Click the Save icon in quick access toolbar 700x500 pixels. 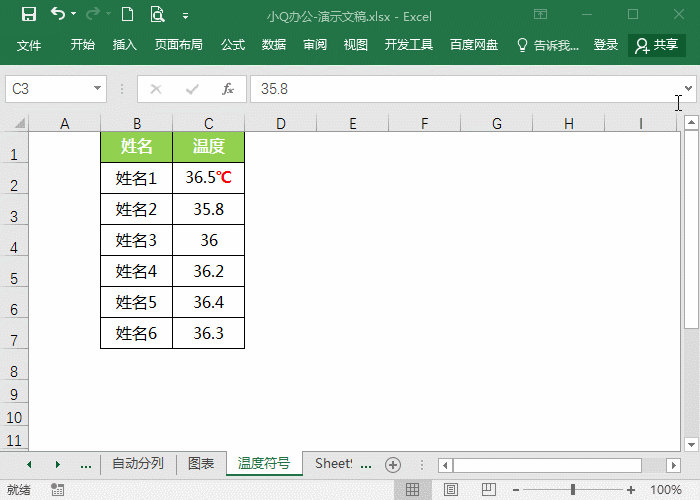(29, 14)
